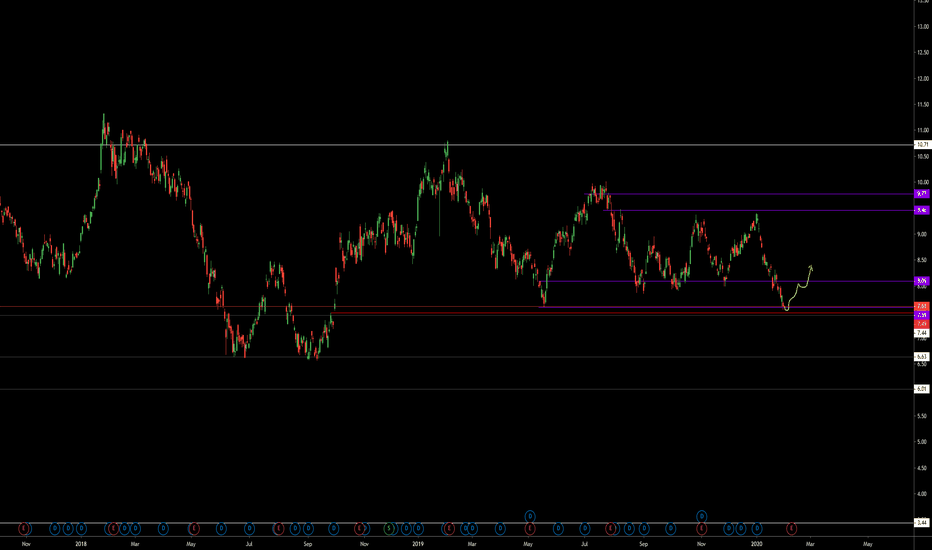Click the 2019 label on time axis
Image resolution: width=932 pixels, height=550 pixels.
418,543
